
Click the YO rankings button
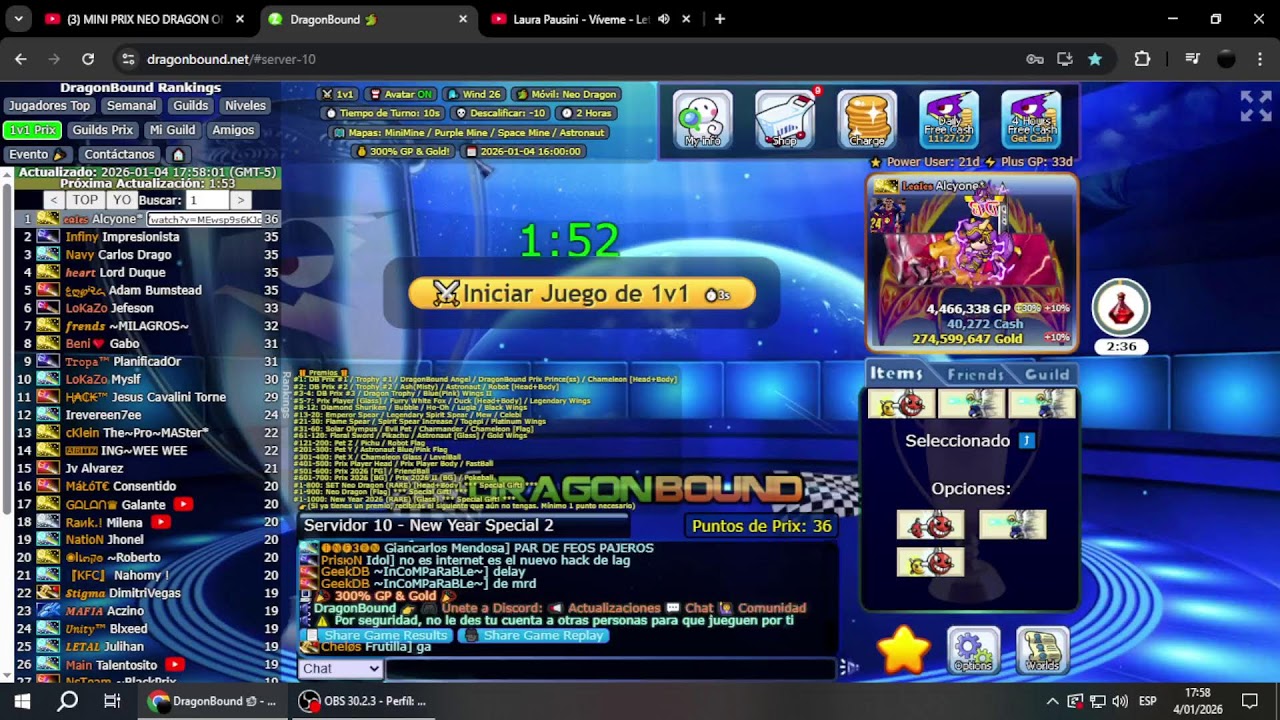pyautogui.click(x=121, y=201)
